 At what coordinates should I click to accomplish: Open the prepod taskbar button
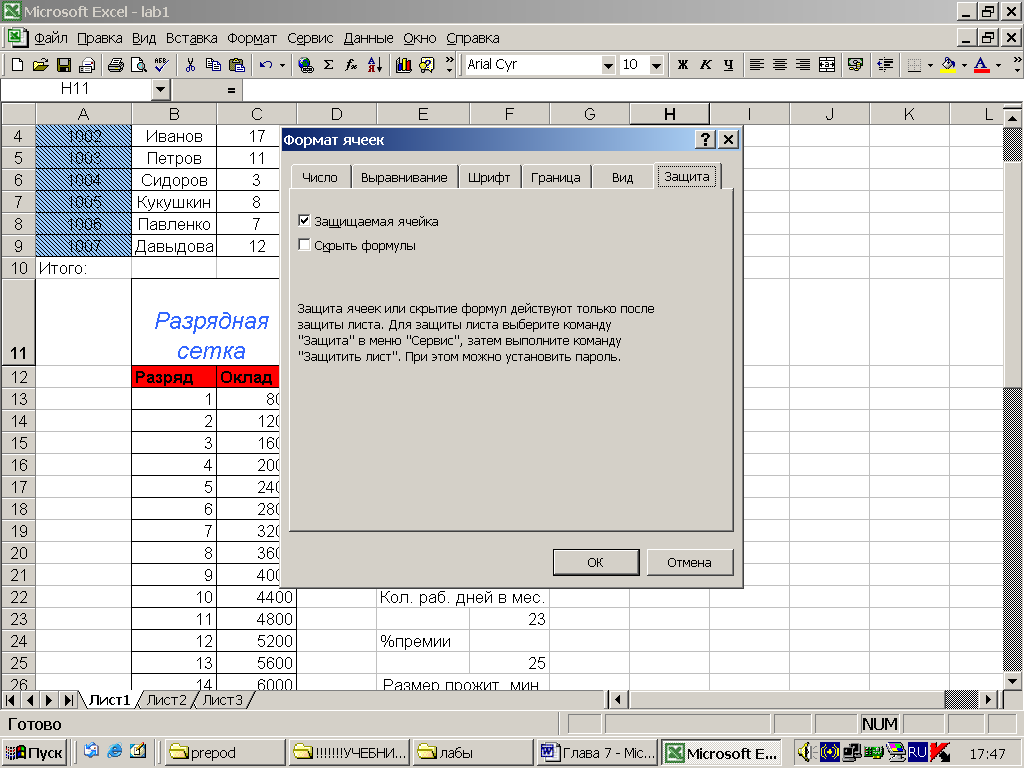pos(225,752)
